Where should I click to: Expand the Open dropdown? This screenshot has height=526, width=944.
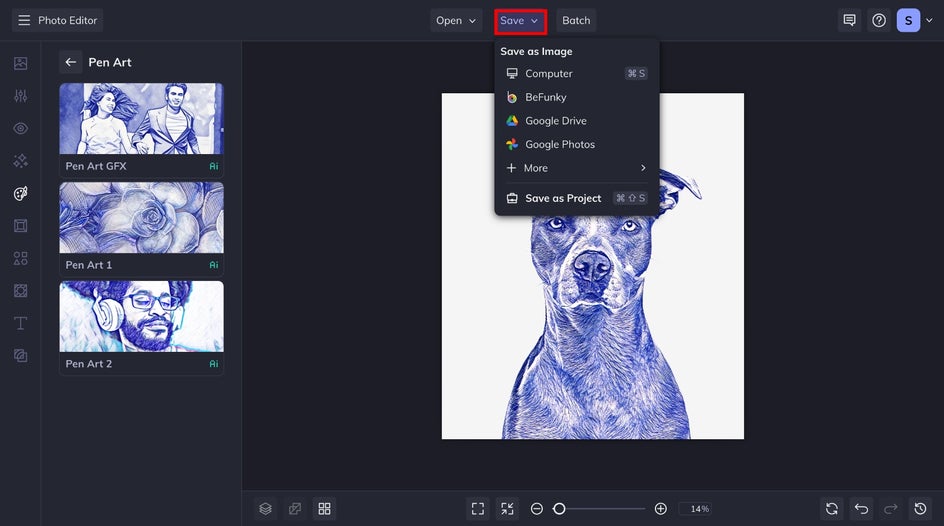(x=456, y=20)
